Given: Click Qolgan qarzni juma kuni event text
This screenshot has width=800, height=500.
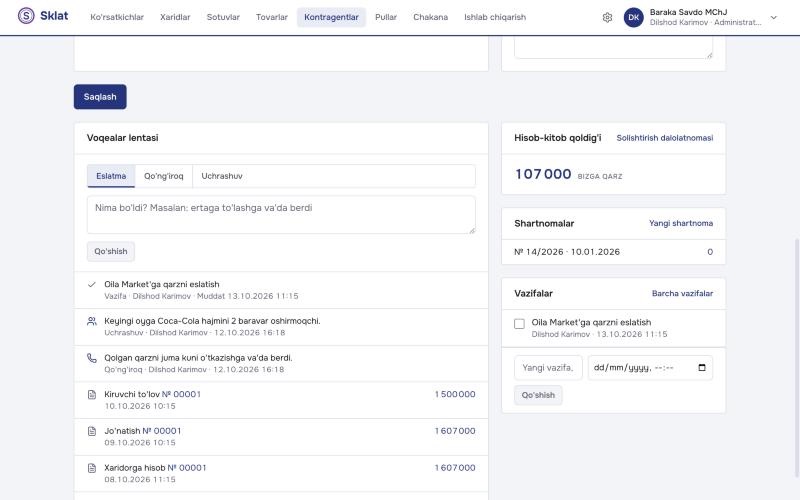Looking at the screenshot, I should tap(198, 358).
